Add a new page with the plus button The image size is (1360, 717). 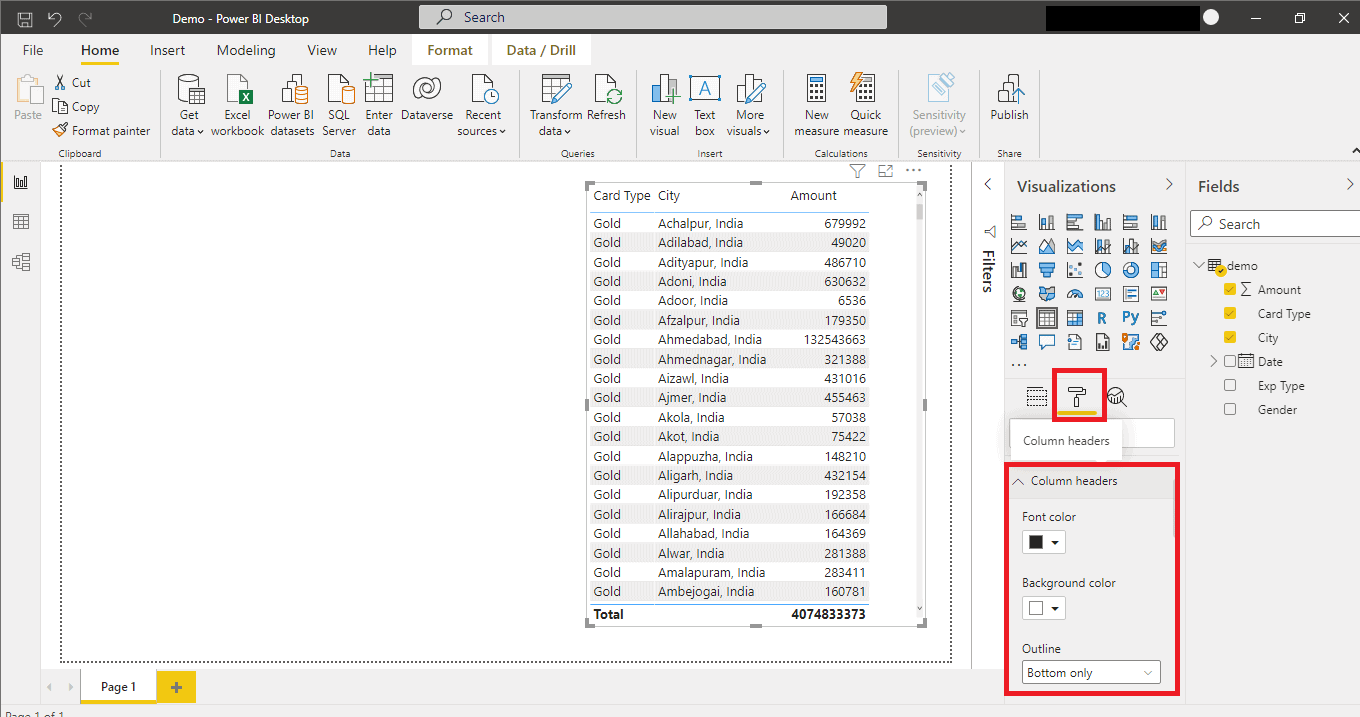pyautogui.click(x=176, y=687)
